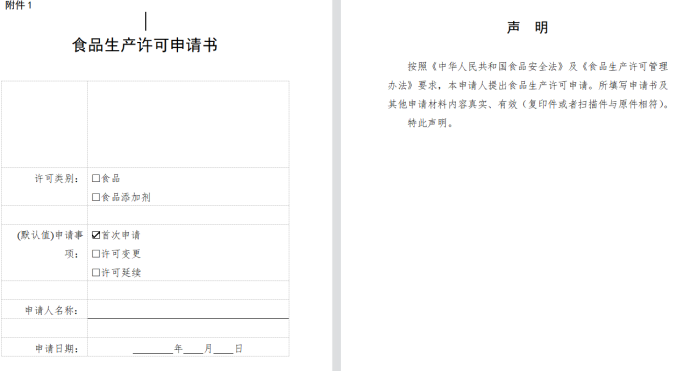Viewport: 692px width, 371px height.
Task: Tick the 许可变更 checkbox
Action: click(x=96, y=254)
